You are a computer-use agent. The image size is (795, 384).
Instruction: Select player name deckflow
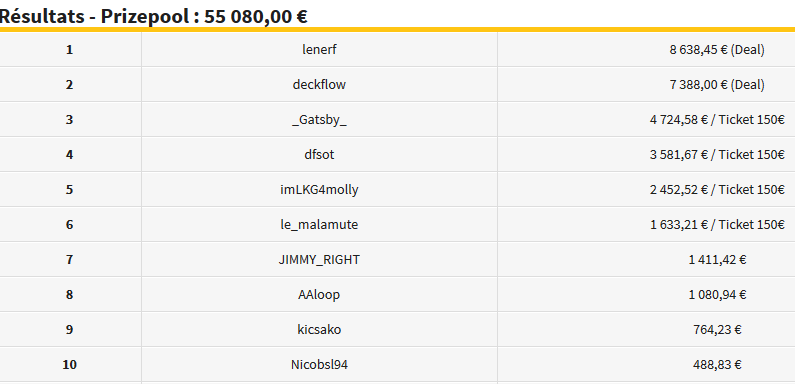coord(319,84)
